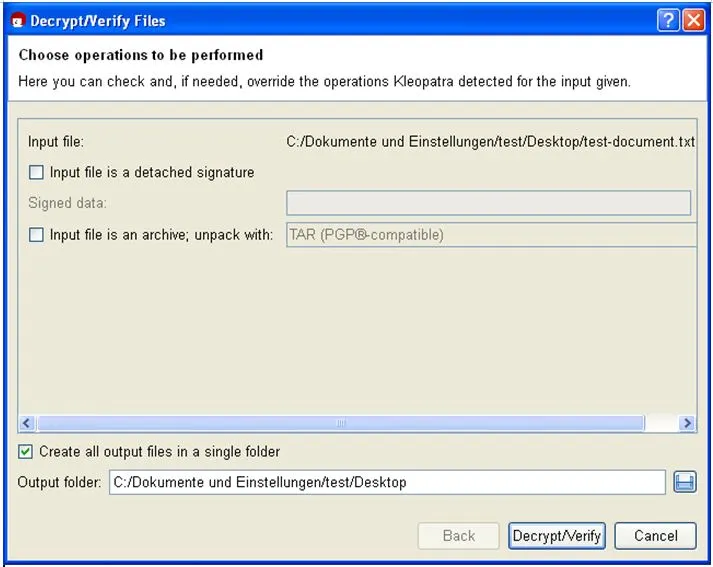The width and height of the screenshot is (713, 567).
Task: Click the Decrypt/Verify button
Action: 557,536
